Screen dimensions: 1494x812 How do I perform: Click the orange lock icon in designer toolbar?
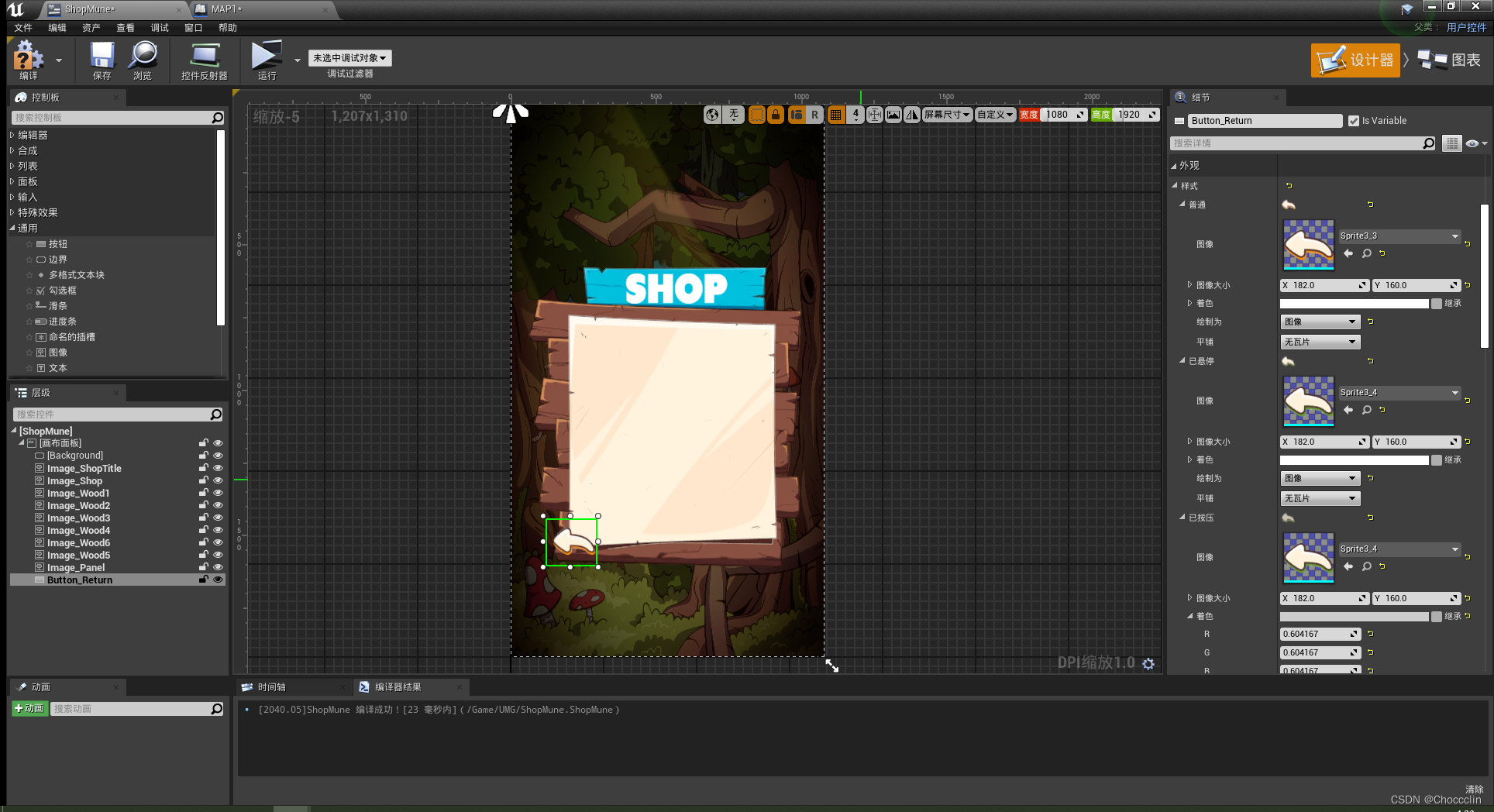coord(776,115)
